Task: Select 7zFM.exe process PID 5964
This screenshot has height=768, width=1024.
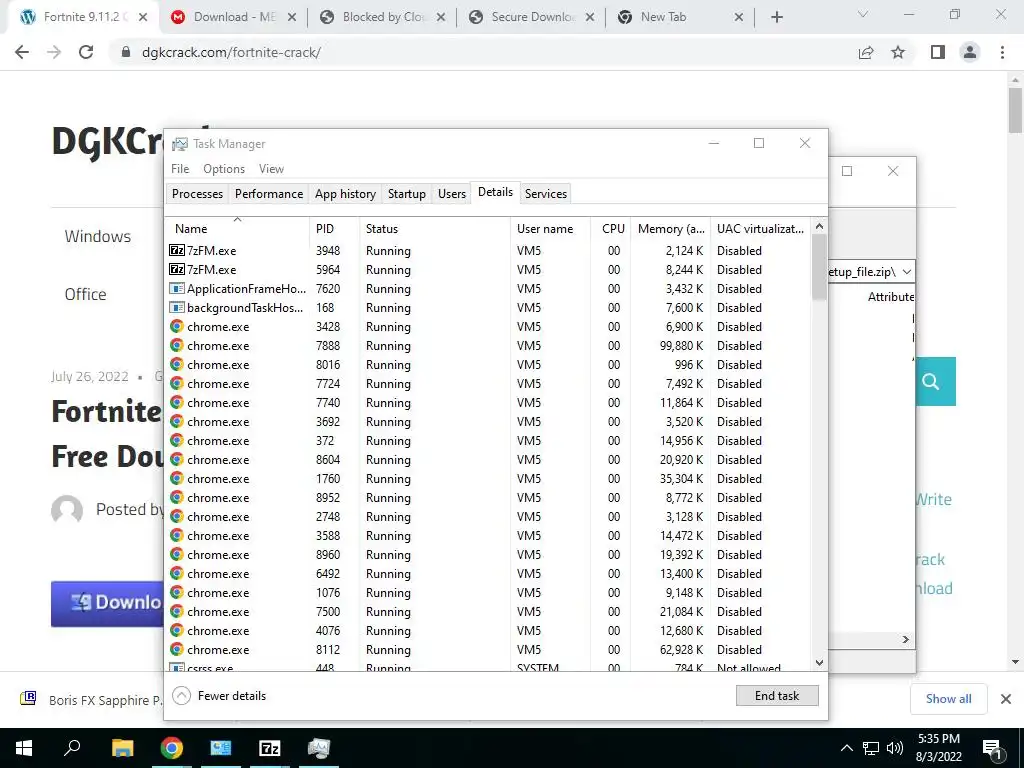Action: coord(487,270)
